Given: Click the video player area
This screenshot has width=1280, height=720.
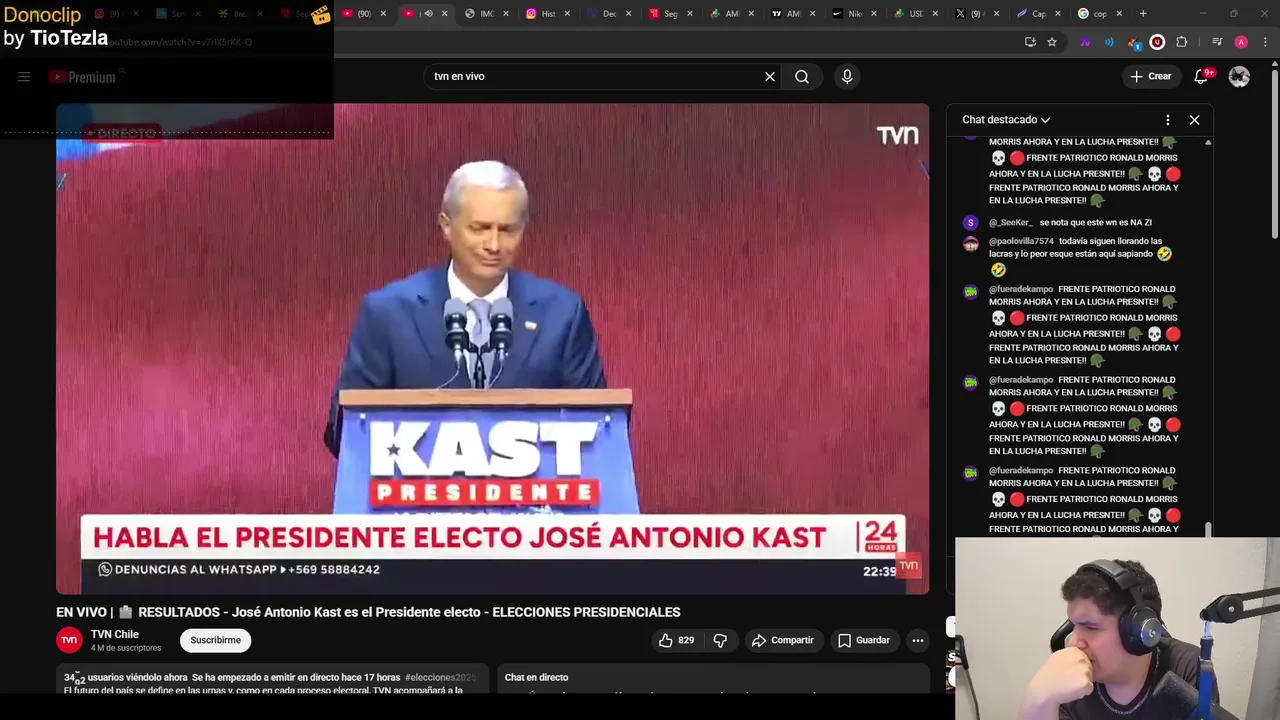Looking at the screenshot, I should click(492, 348).
